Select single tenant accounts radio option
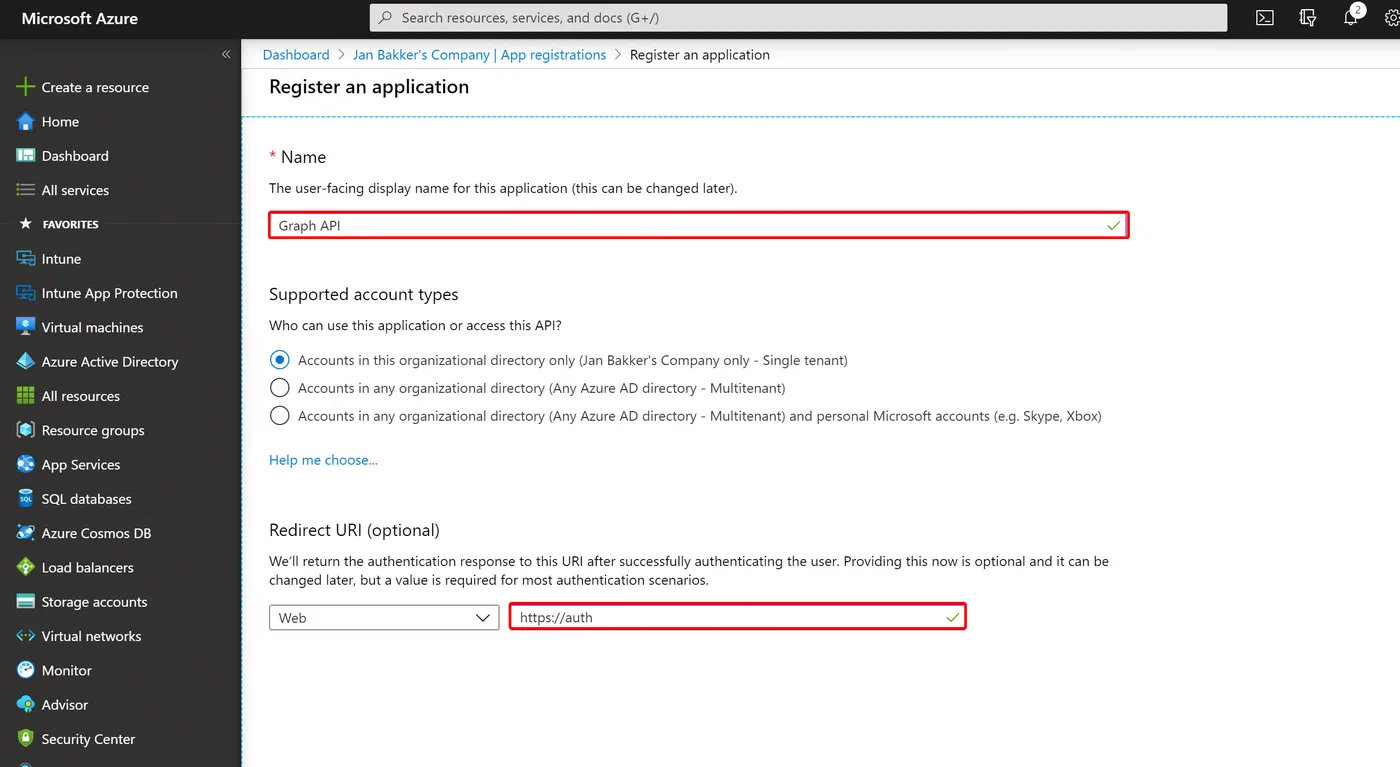The height and width of the screenshot is (767, 1400). [280, 360]
